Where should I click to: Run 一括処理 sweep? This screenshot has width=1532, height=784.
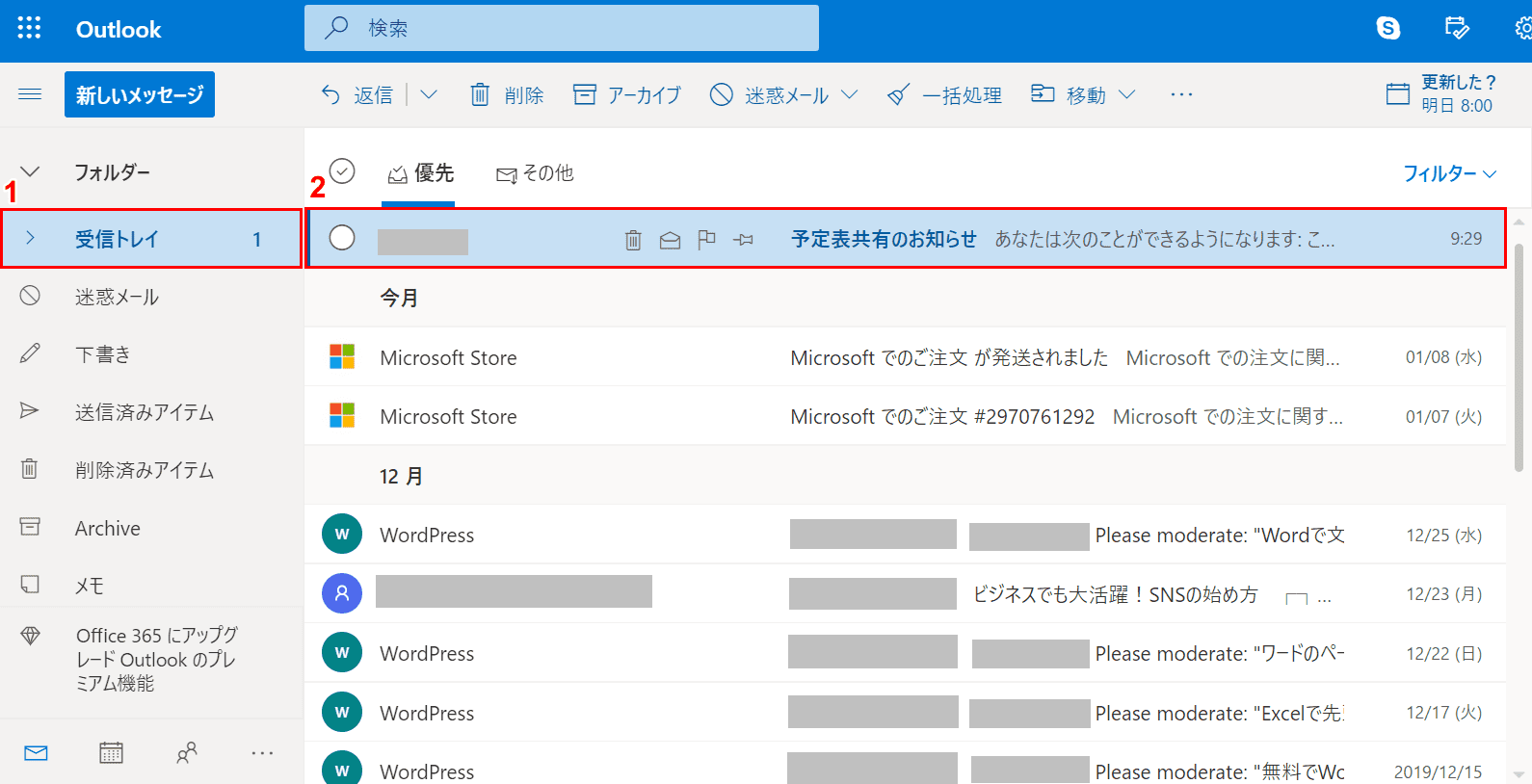tap(944, 94)
